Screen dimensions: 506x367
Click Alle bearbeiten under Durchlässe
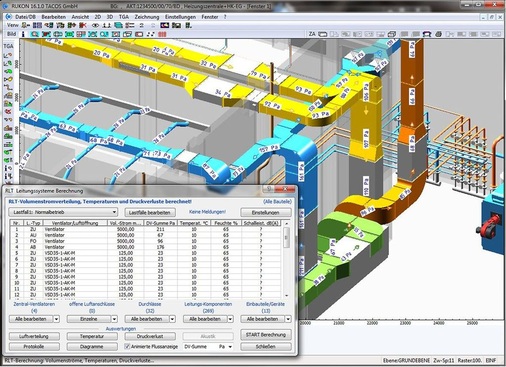click(x=147, y=319)
